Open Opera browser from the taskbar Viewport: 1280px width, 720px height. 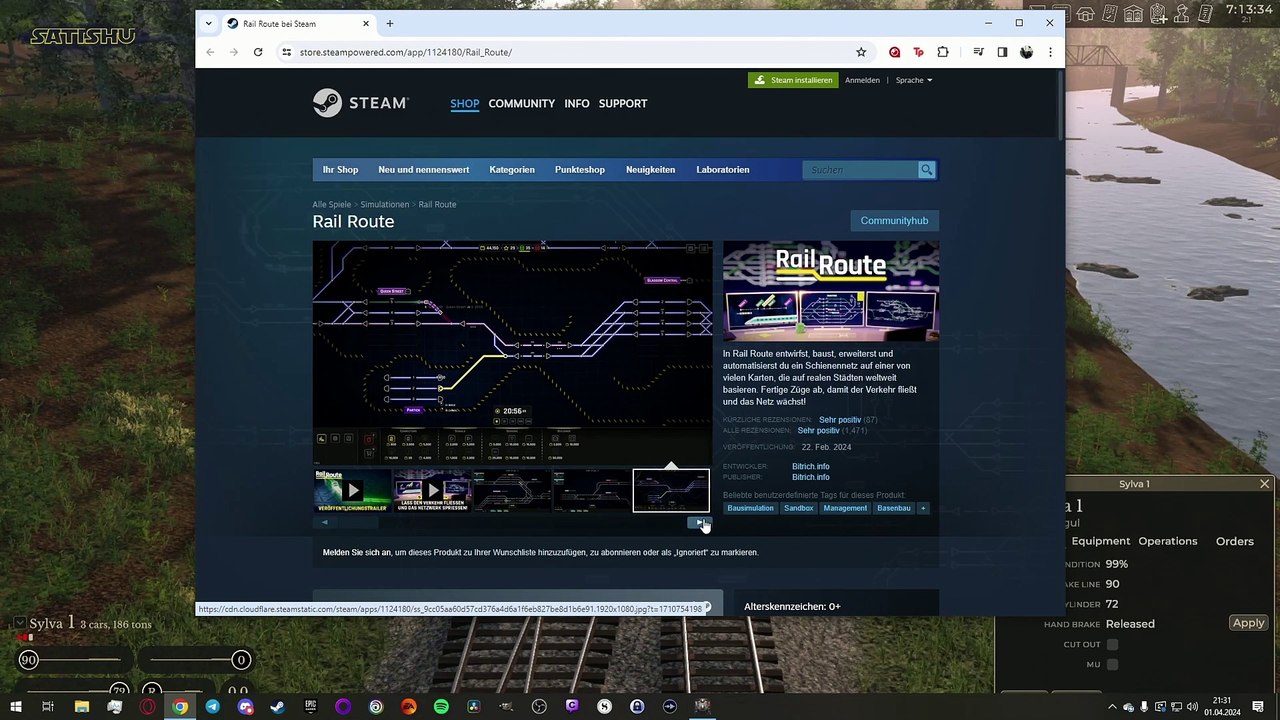(x=148, y=706)
